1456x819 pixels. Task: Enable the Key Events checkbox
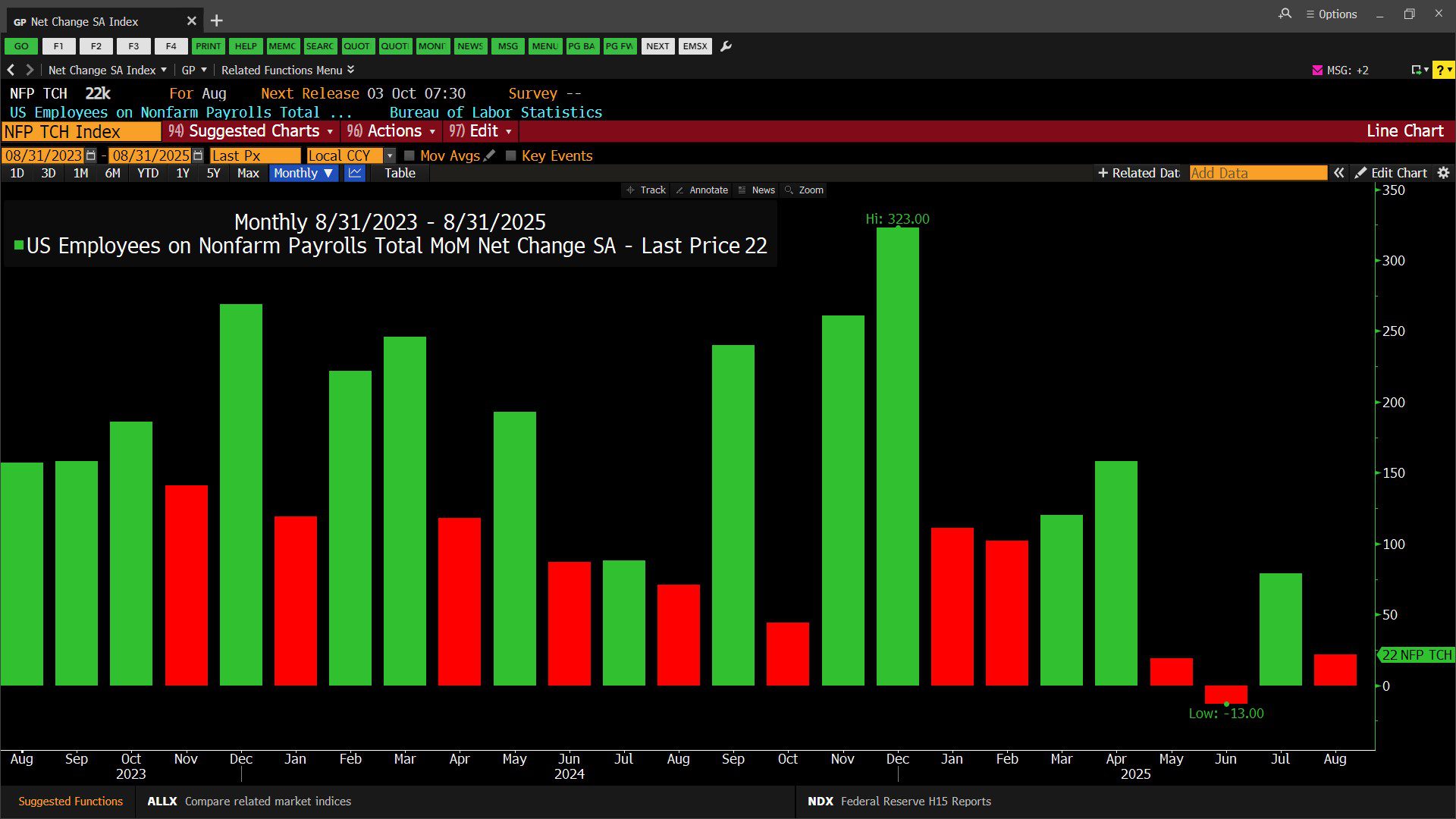(x=511, y=155)
